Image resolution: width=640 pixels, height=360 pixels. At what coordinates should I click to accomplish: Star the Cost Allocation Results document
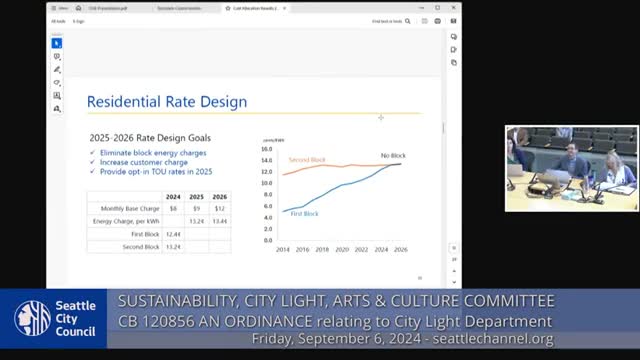pyautogui.click(x=228, y=8)
